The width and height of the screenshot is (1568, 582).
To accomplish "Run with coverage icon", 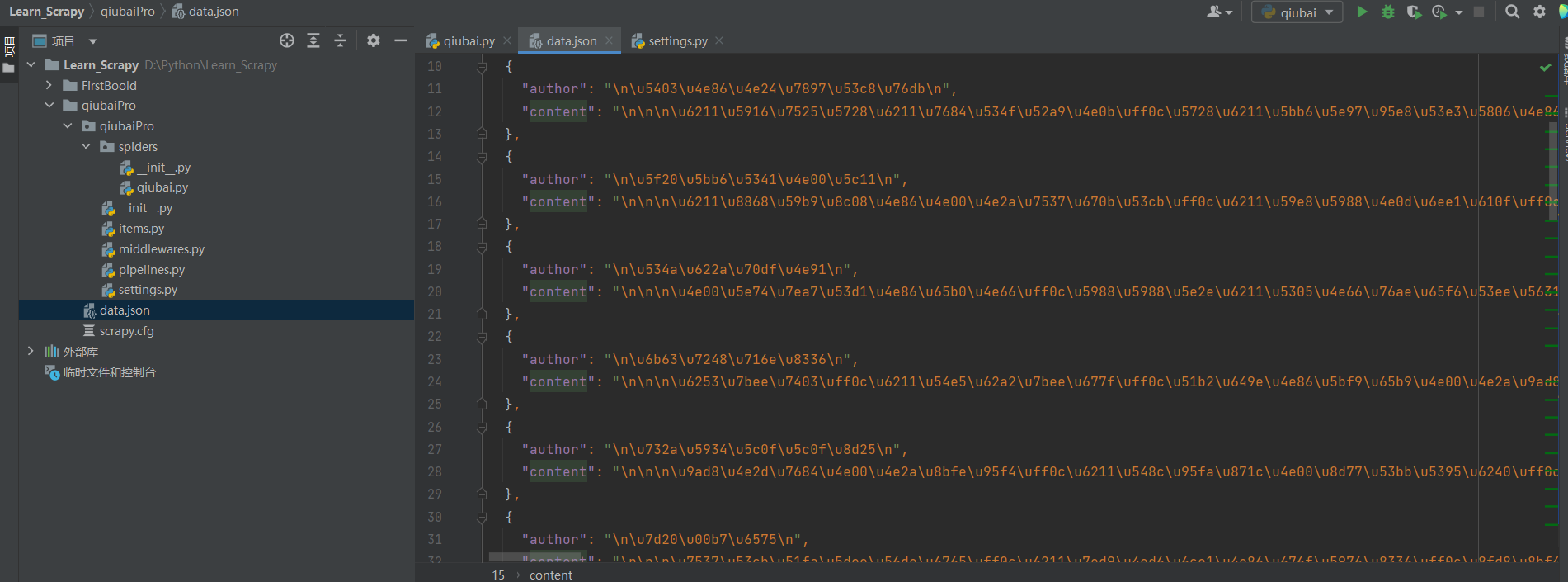I will coord(1414,12).
